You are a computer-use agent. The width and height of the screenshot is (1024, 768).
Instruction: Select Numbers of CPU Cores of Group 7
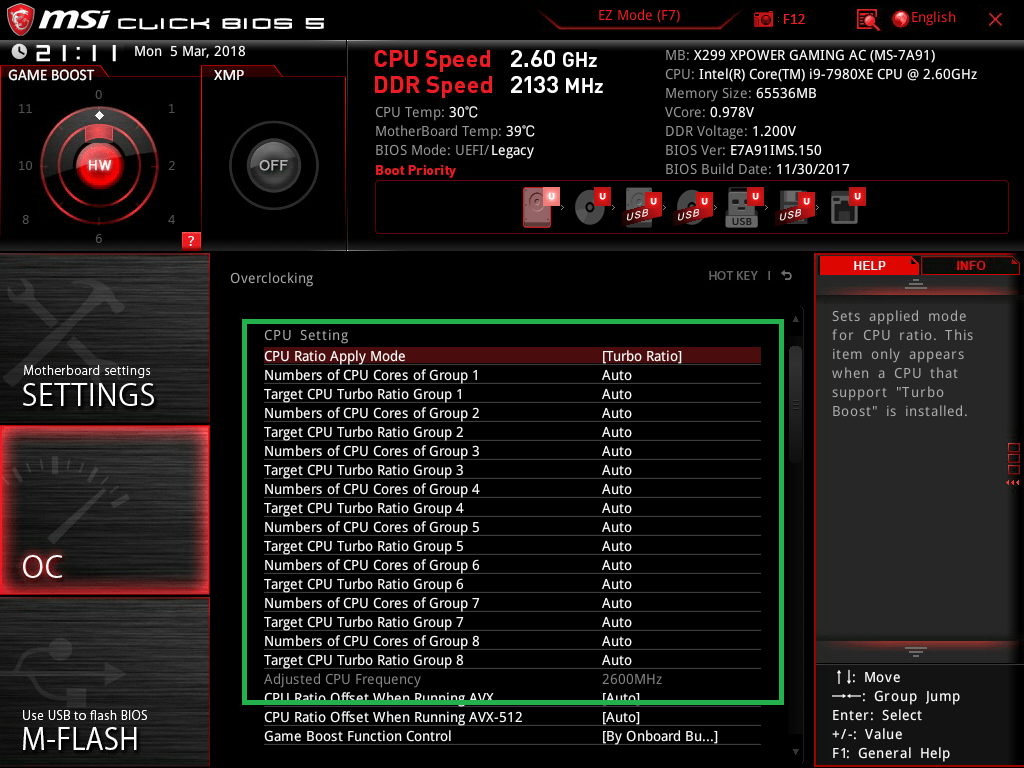512,602
